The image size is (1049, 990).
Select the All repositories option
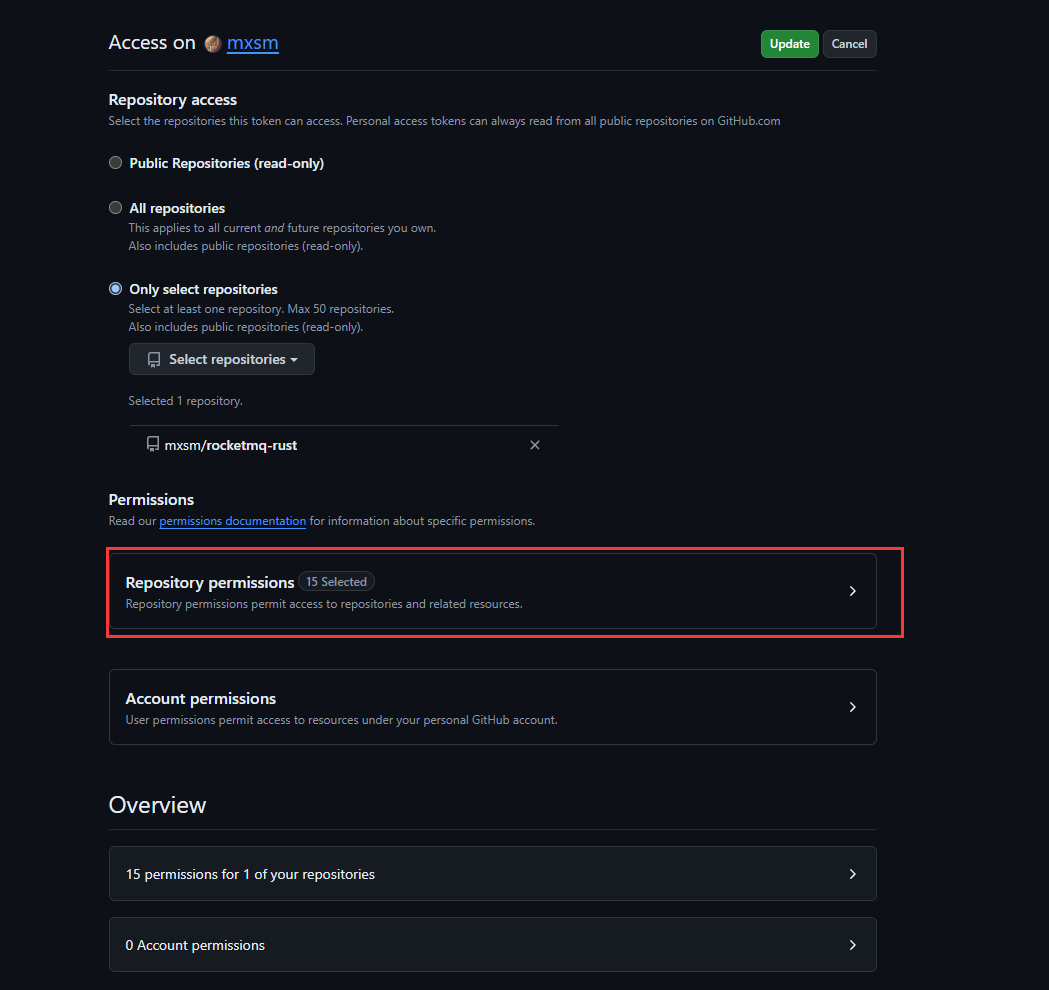click(x=115, y=207)
